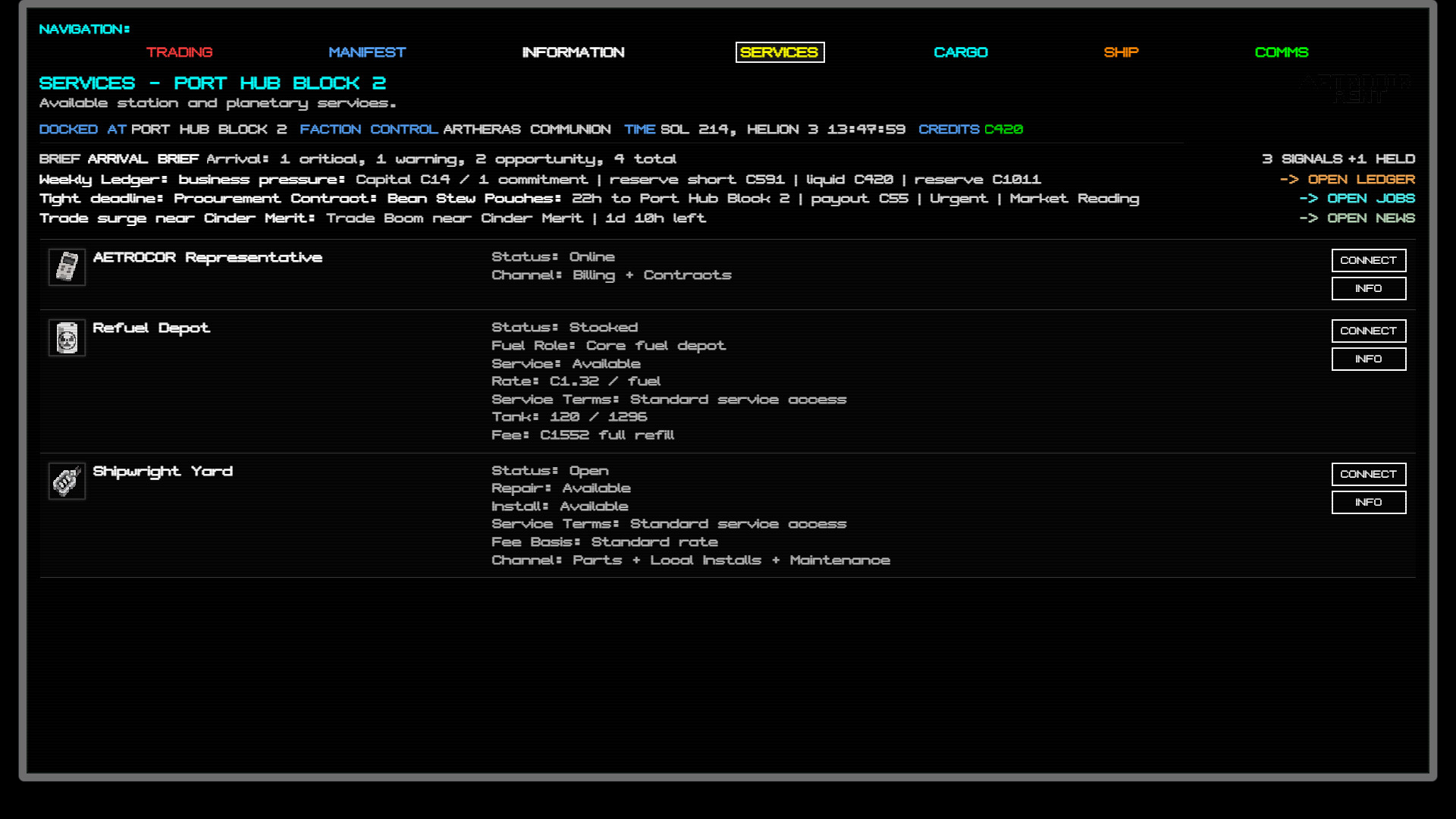1456x819 pixels.
Task: Open the TRADING navigation tab
Action: coord(180,52)
